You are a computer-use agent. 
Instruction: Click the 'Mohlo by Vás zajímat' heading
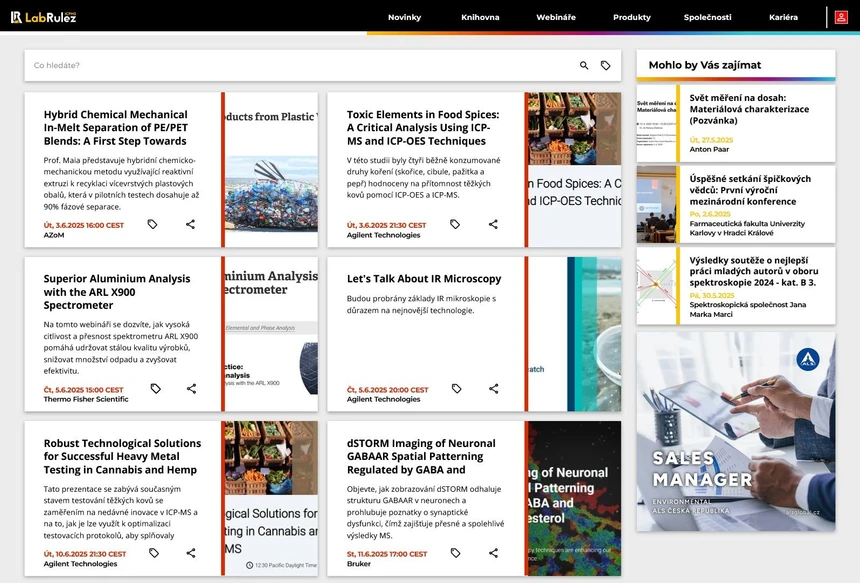[x=705, y=65]
